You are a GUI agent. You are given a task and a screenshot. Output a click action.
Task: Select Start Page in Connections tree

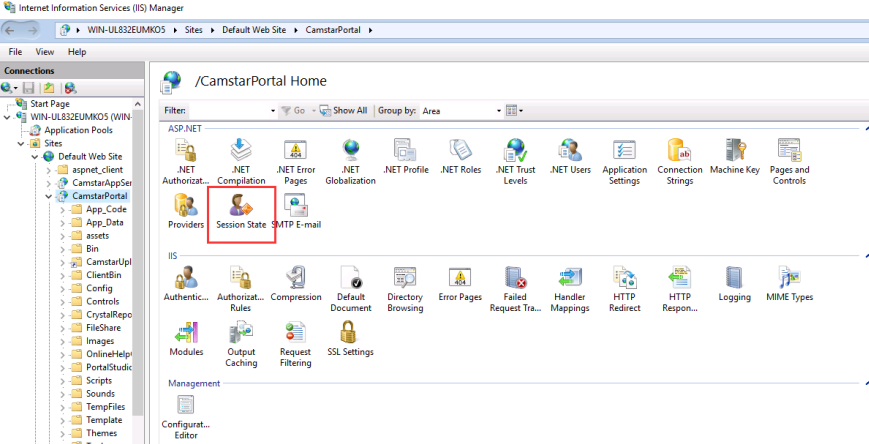coord(50,104)
